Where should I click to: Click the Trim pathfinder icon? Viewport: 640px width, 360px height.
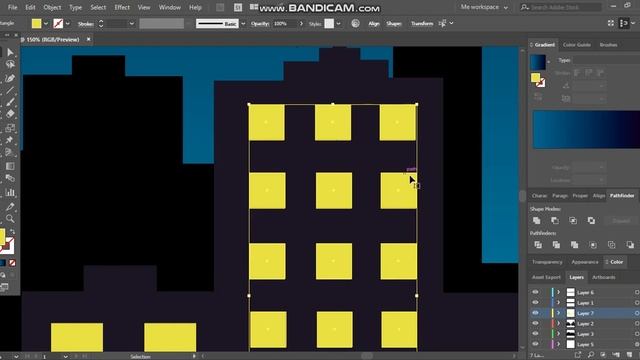(x=556, y=245)
